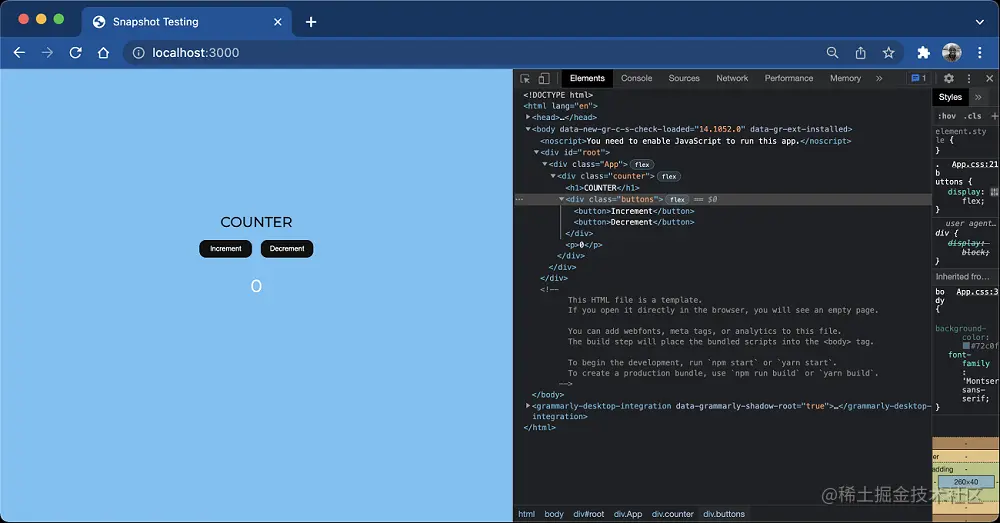The image size is (1000, 523).
Task: Switch to the Elements tab
Action: [x=587, y=78]
